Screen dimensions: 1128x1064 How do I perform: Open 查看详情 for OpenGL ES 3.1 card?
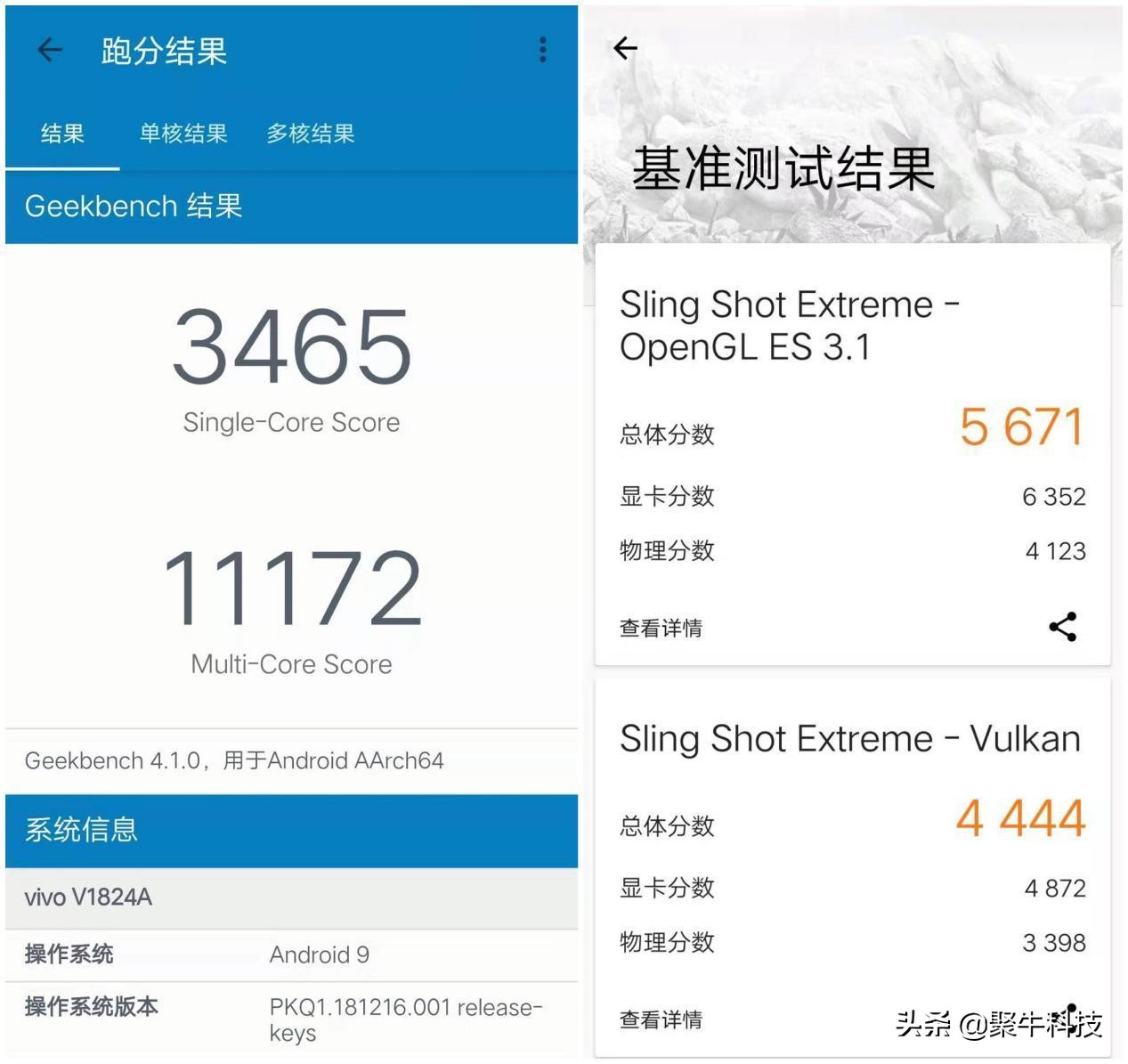(x=661, y=628)
